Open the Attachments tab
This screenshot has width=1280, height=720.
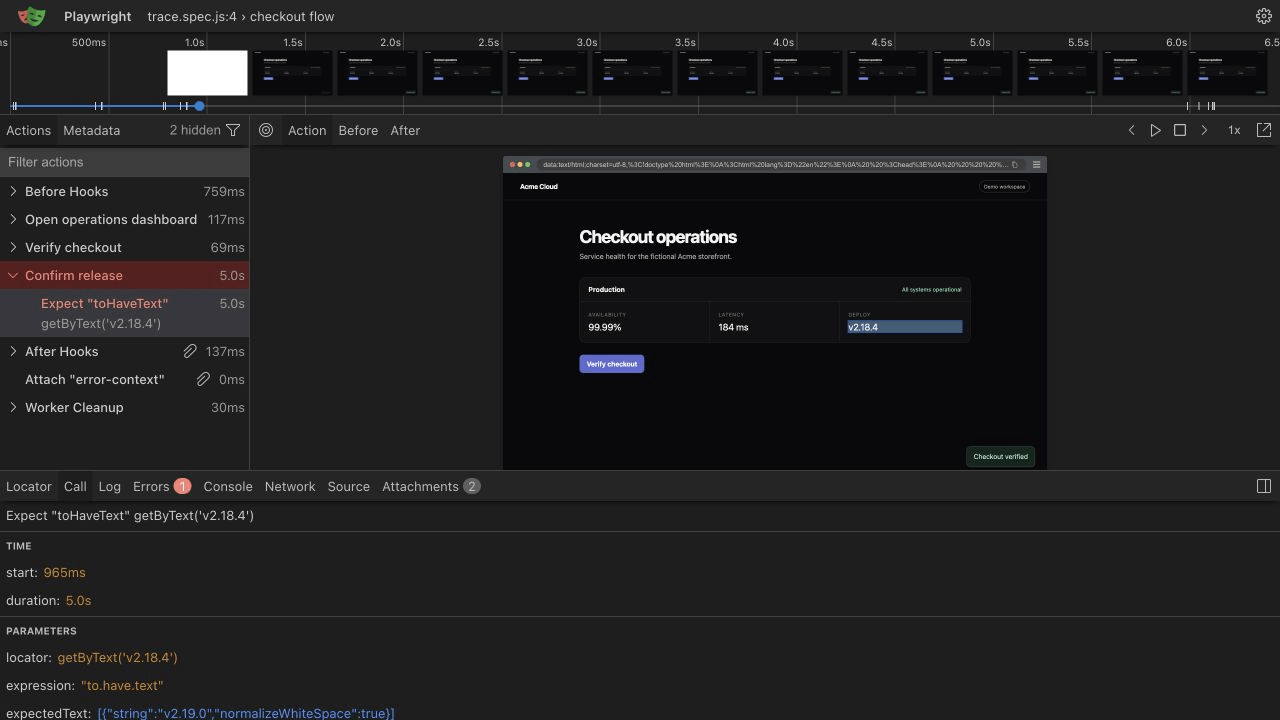[x=431, y=486]
